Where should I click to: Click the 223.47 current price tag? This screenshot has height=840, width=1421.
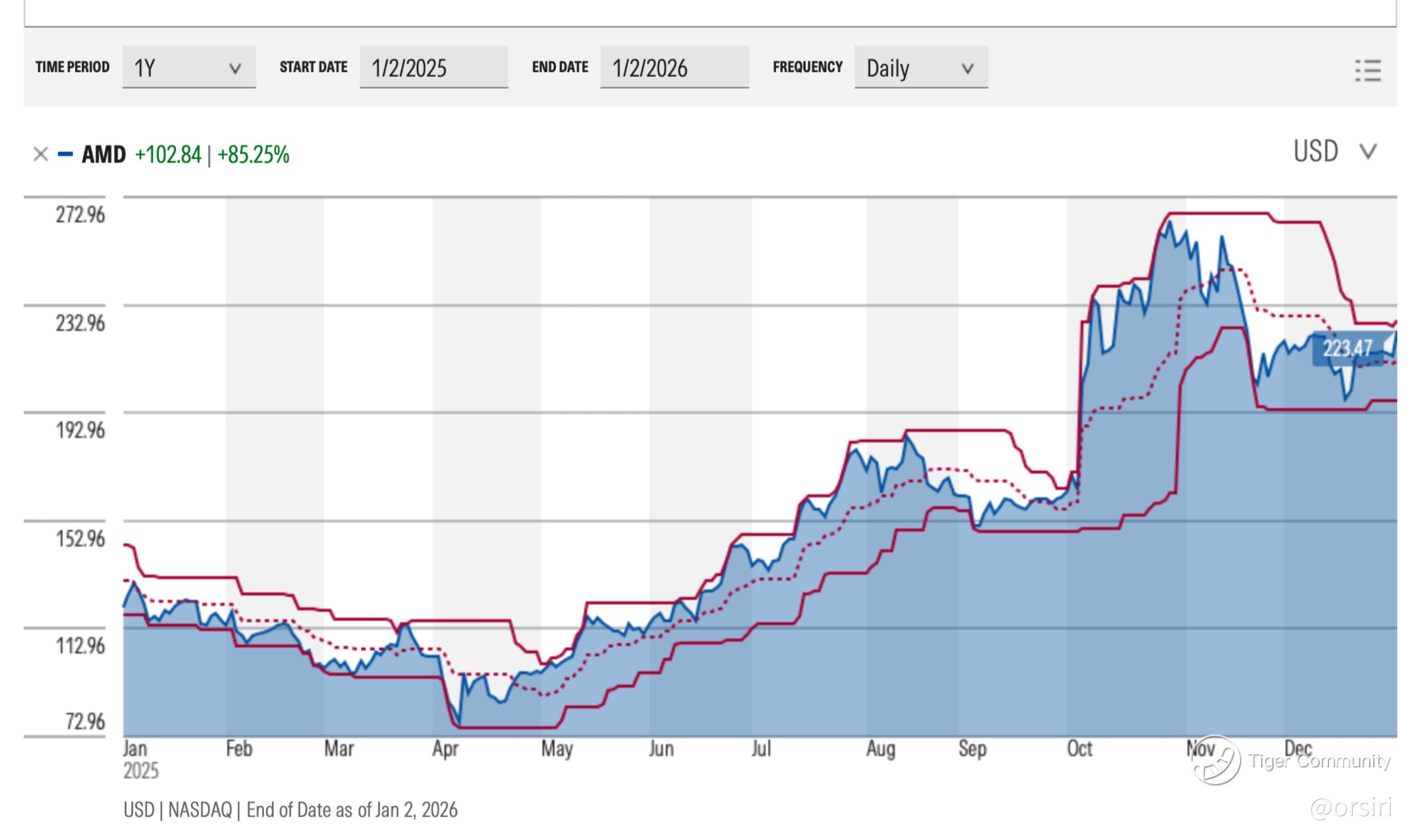pyautogui.click(x=1347, y=348)
